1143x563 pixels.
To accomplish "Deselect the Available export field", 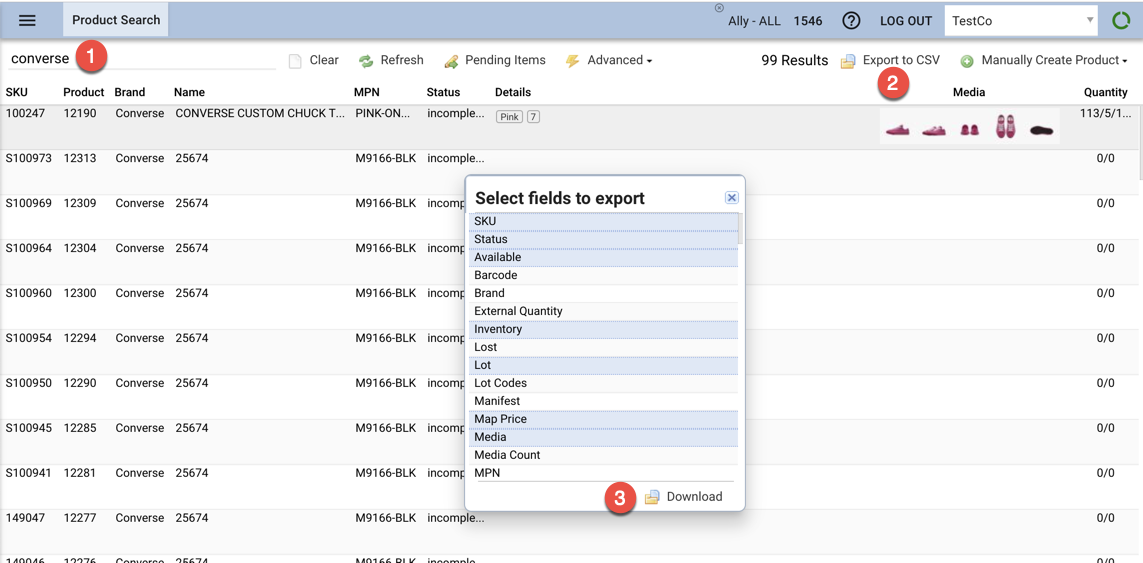I will tap(604, 257).
